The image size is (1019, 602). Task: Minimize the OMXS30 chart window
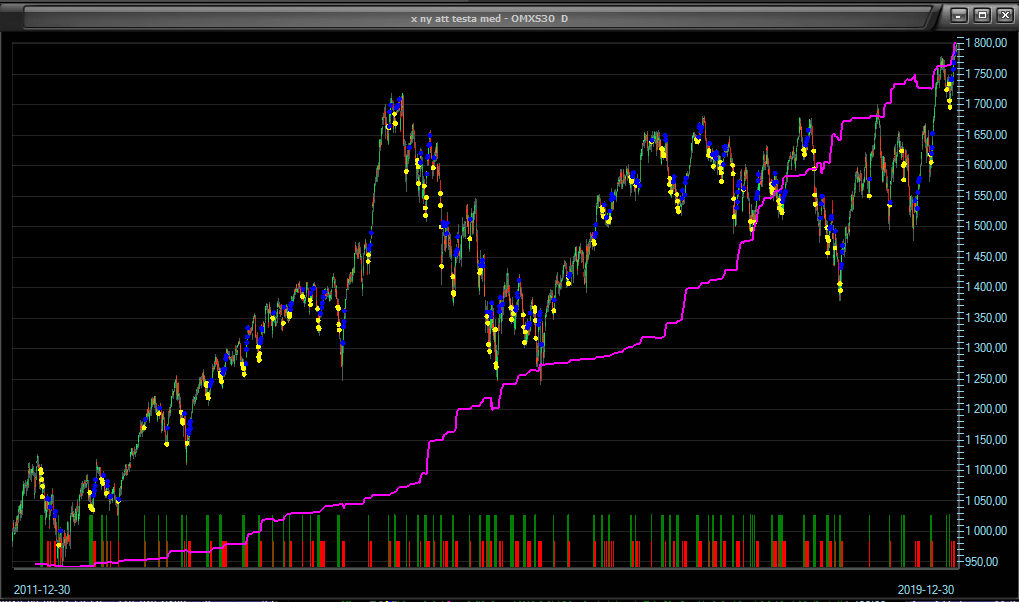(x=960, y=15)
